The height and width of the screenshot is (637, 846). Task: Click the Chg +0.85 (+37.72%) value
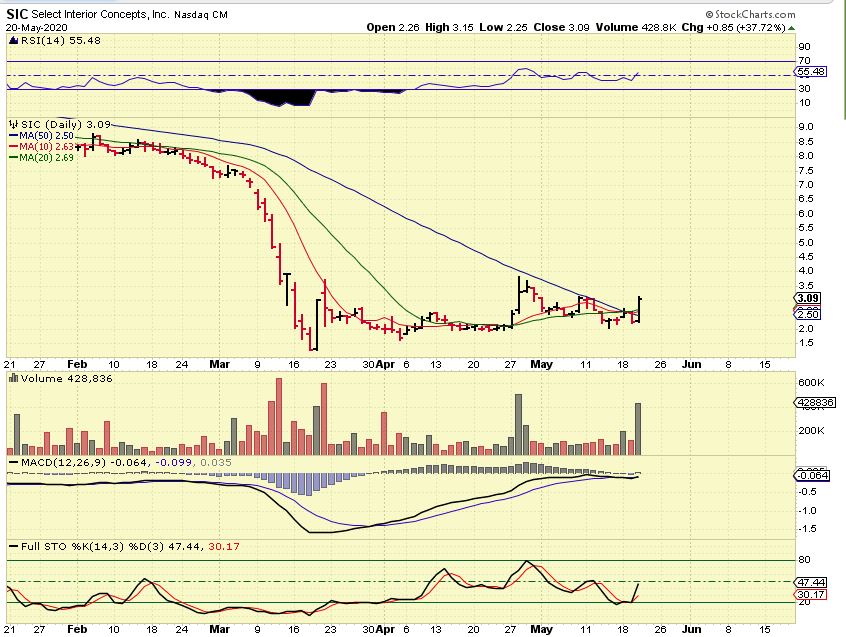coord(733,28)
